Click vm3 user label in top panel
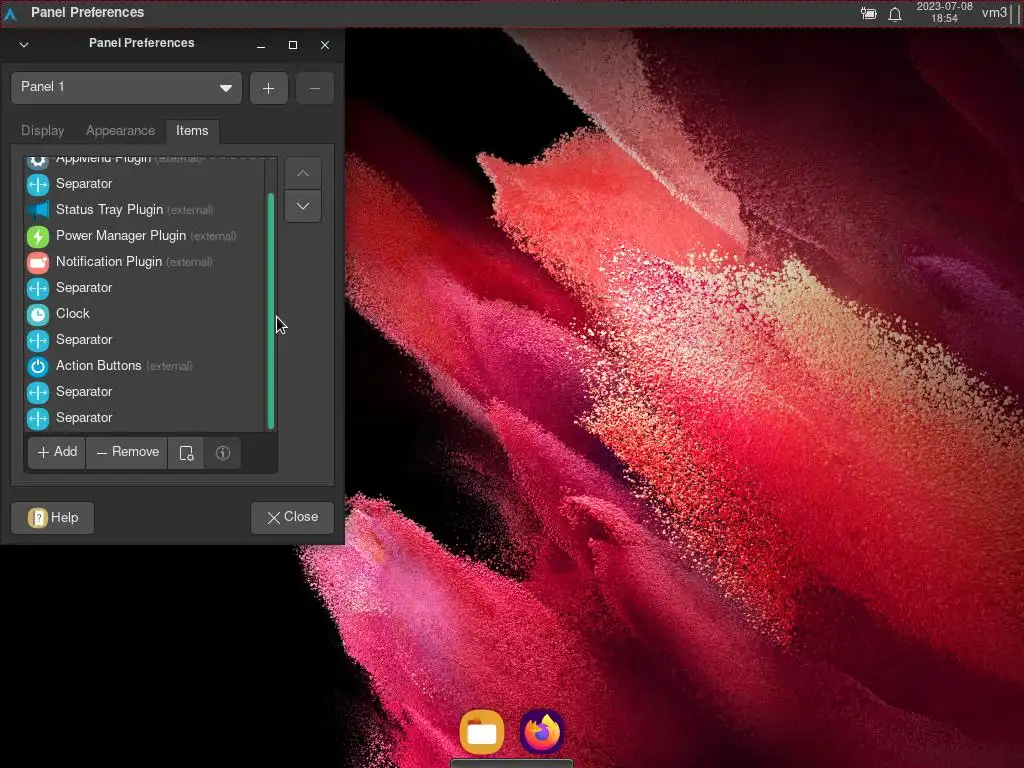Viewport: 1024px width, 768px height. point(994,12)
